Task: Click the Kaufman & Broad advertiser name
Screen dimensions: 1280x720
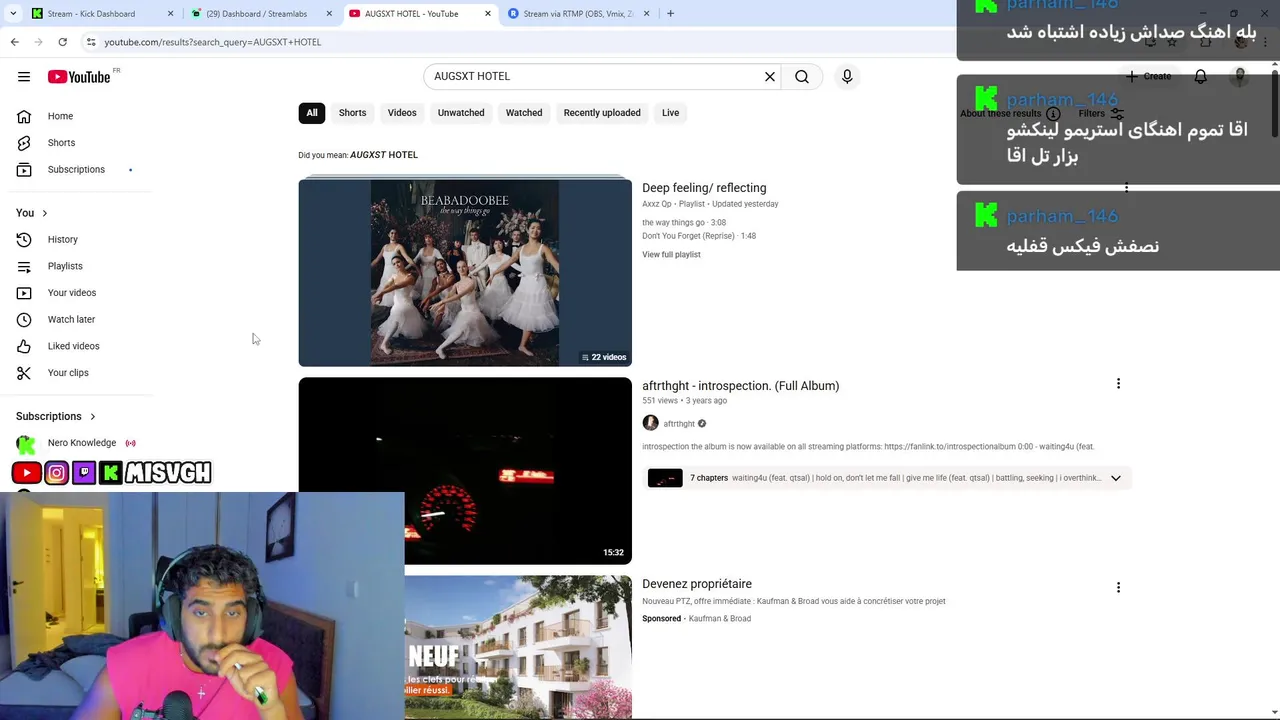Action: (720, 619)
